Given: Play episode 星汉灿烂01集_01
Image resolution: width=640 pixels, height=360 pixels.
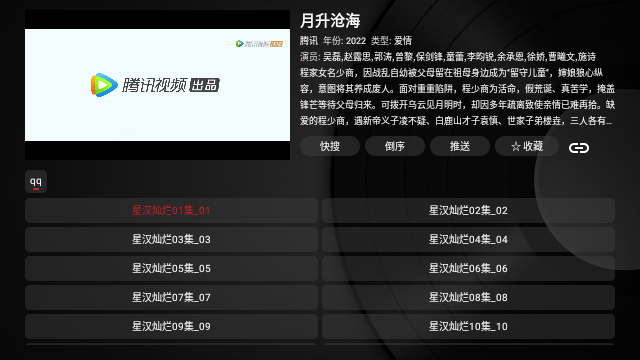Looking at the screenshot, I should 171,211.
